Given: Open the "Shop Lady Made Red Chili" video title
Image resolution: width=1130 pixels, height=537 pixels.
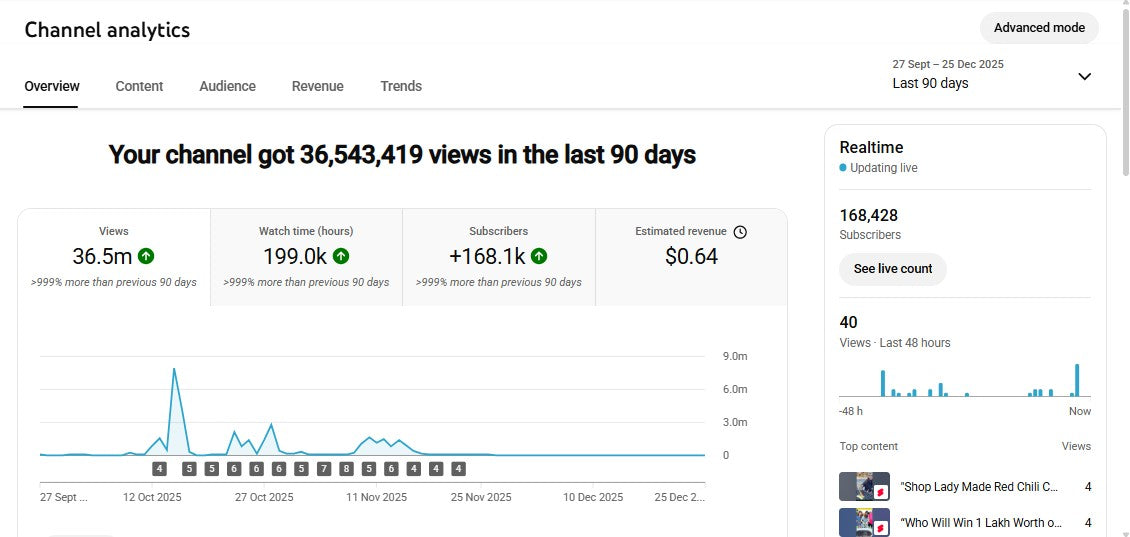Looking at the screenshot, I should tap(978, 487).
